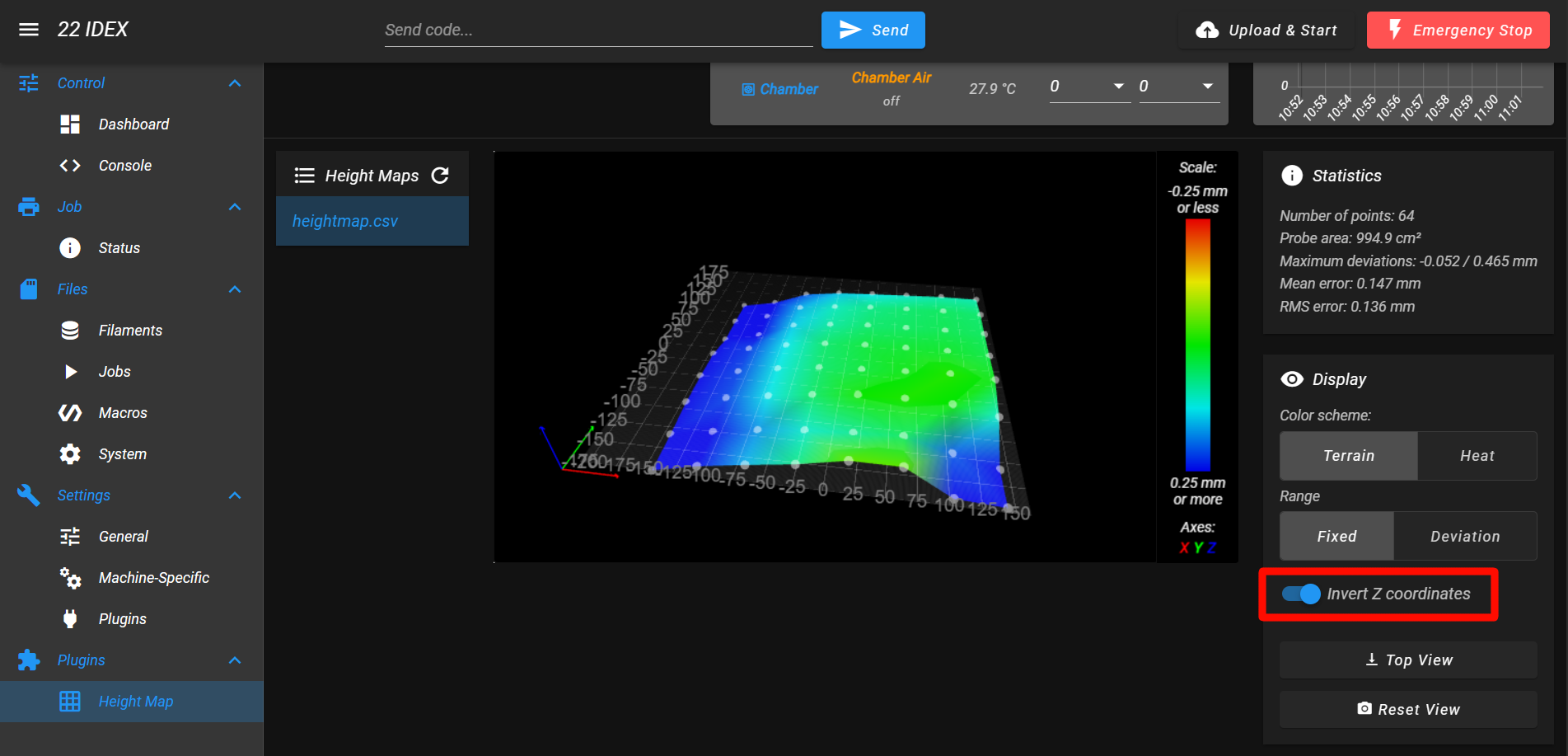Click Number of points: 64 statistic

tap(1346, 216)
